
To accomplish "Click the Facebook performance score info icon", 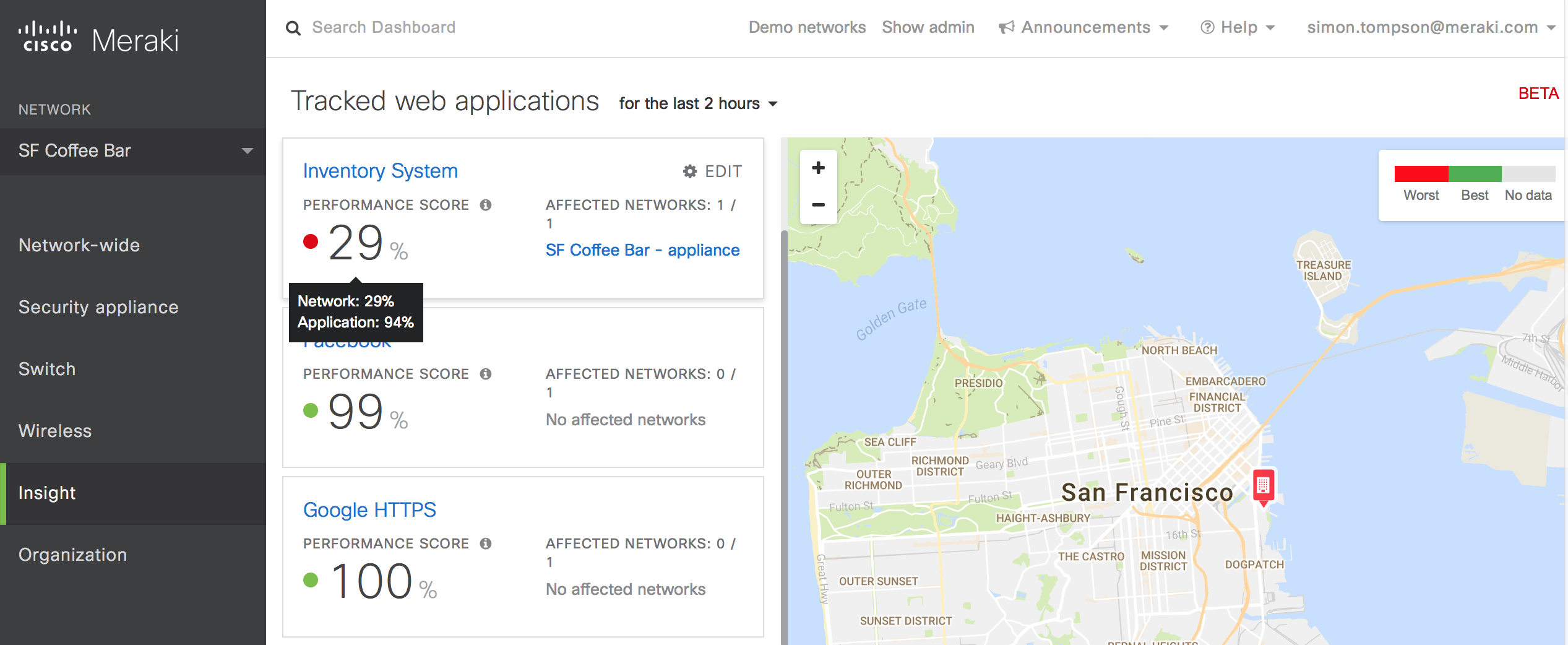I will 486,374.
